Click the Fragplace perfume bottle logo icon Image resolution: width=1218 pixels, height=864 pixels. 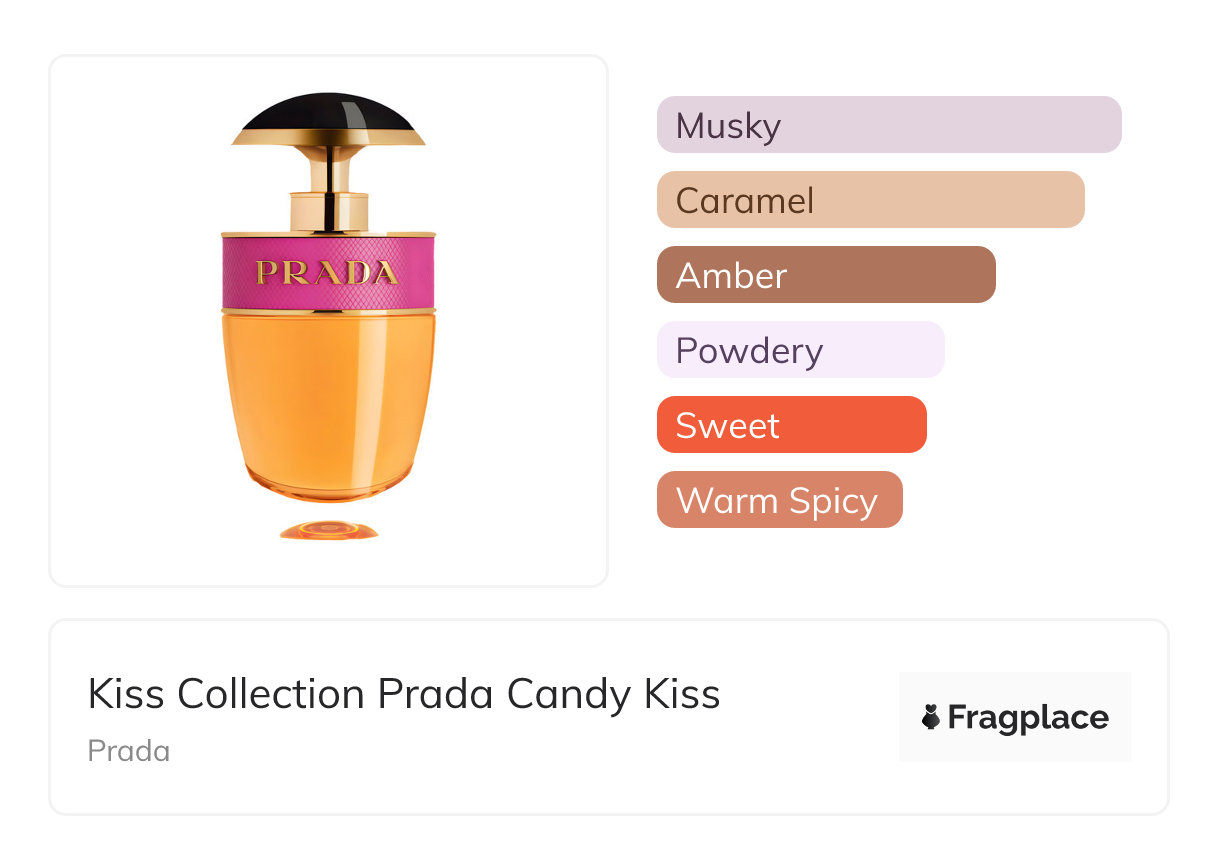click(931, 718)
